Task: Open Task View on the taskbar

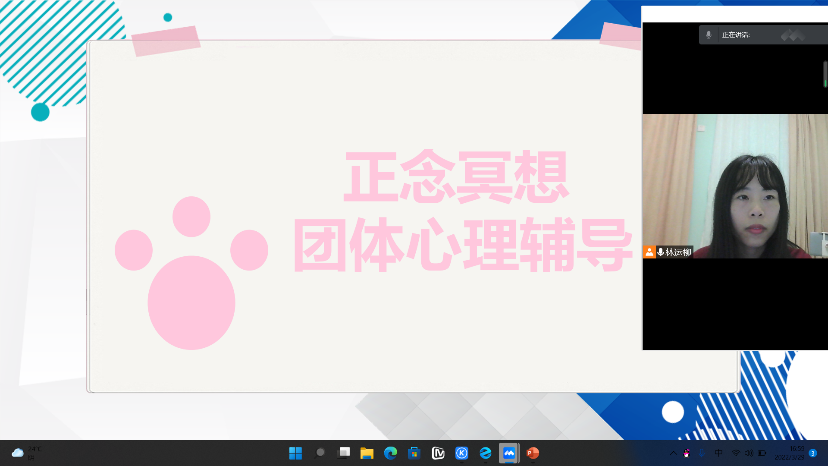Action: pyautogui.click(x=344, y=453)
